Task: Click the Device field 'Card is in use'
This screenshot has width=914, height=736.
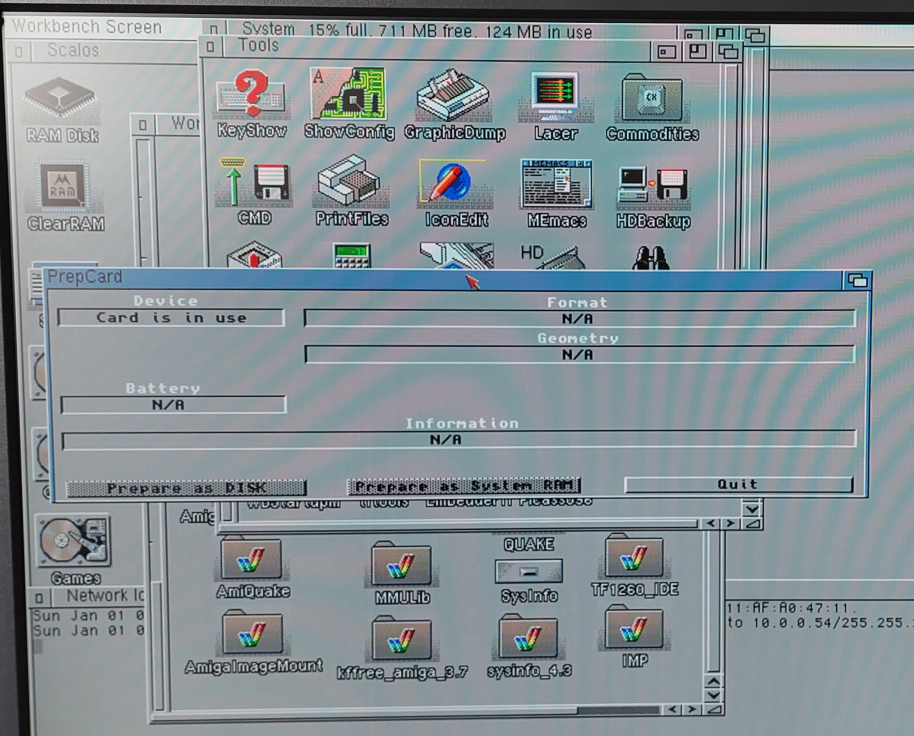Action: click(x=171, y=318)
